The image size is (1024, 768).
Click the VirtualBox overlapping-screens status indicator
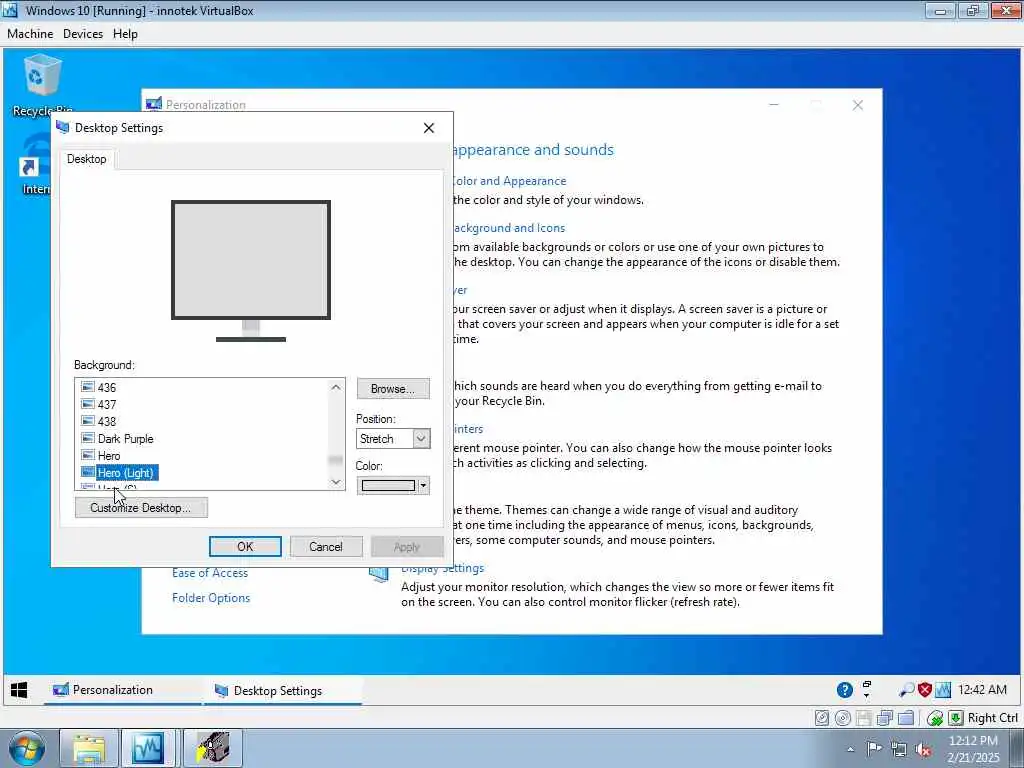coord(885,718)
